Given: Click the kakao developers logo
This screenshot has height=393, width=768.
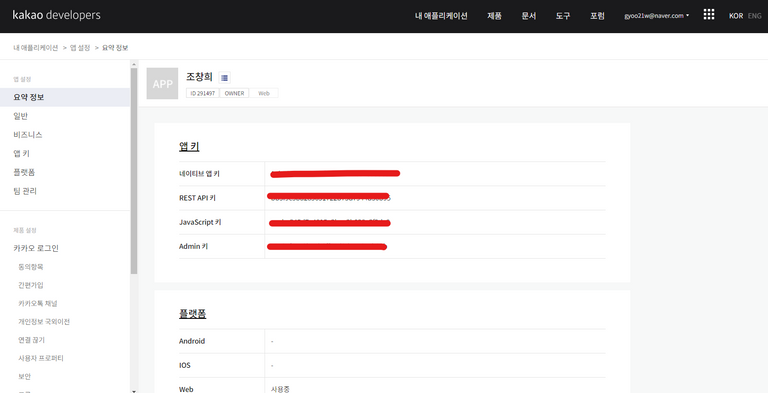Looking at the screenshot, I should click(x=56, y=15).
